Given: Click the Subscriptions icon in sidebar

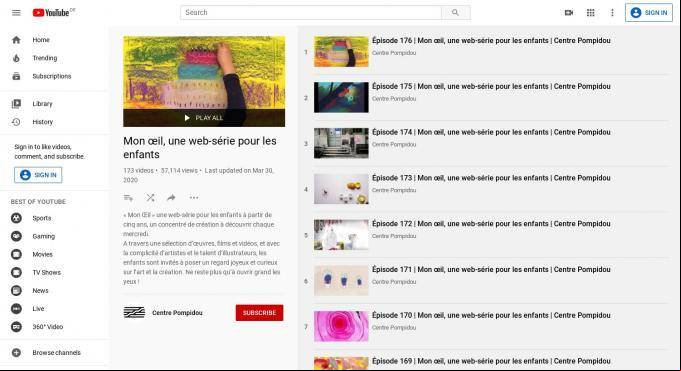Looking at the screenshot, I should tap(16, 76).
